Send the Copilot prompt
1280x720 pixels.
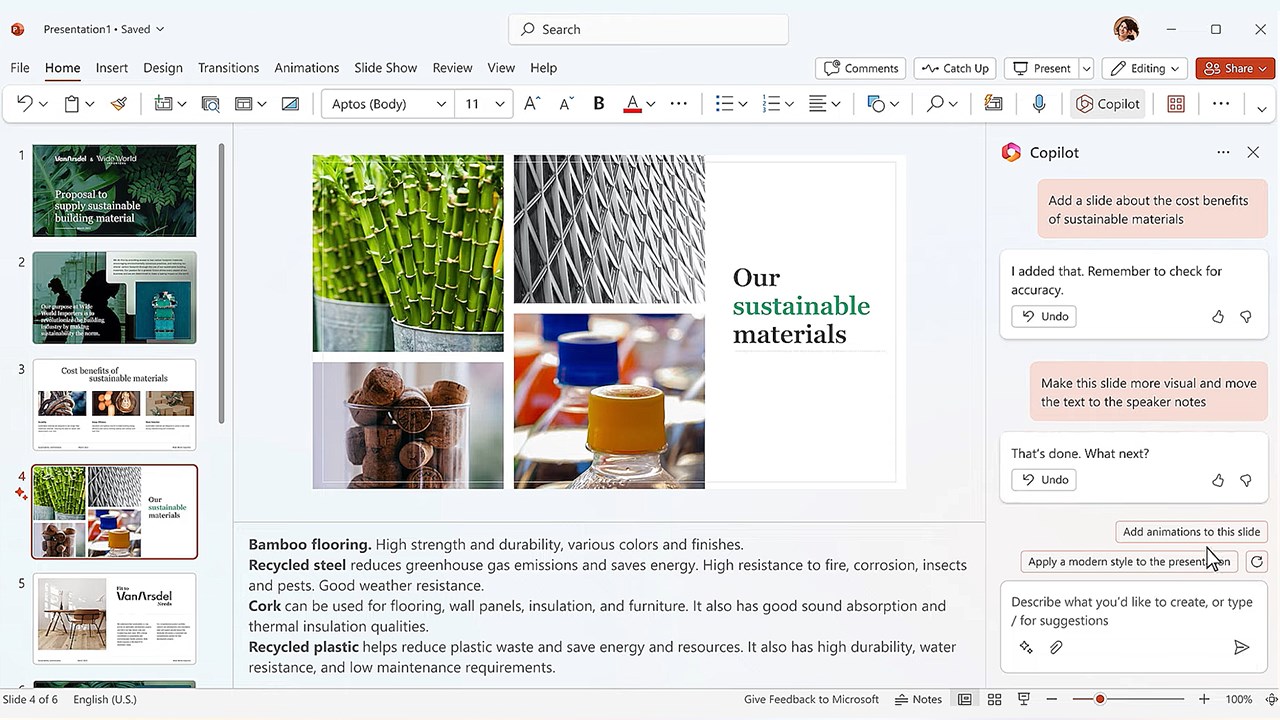[1241, 648]
